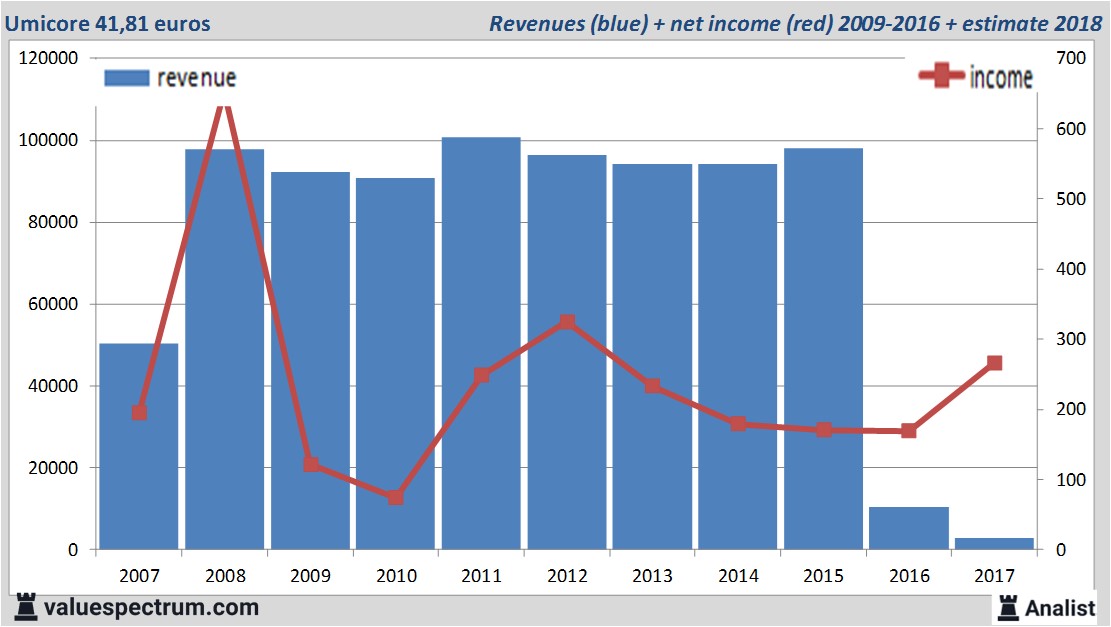Click the 120000 revenue axis label
The width and height of the screenshot is (1111, 627).
pyautogui.click(x=48, y=58)
